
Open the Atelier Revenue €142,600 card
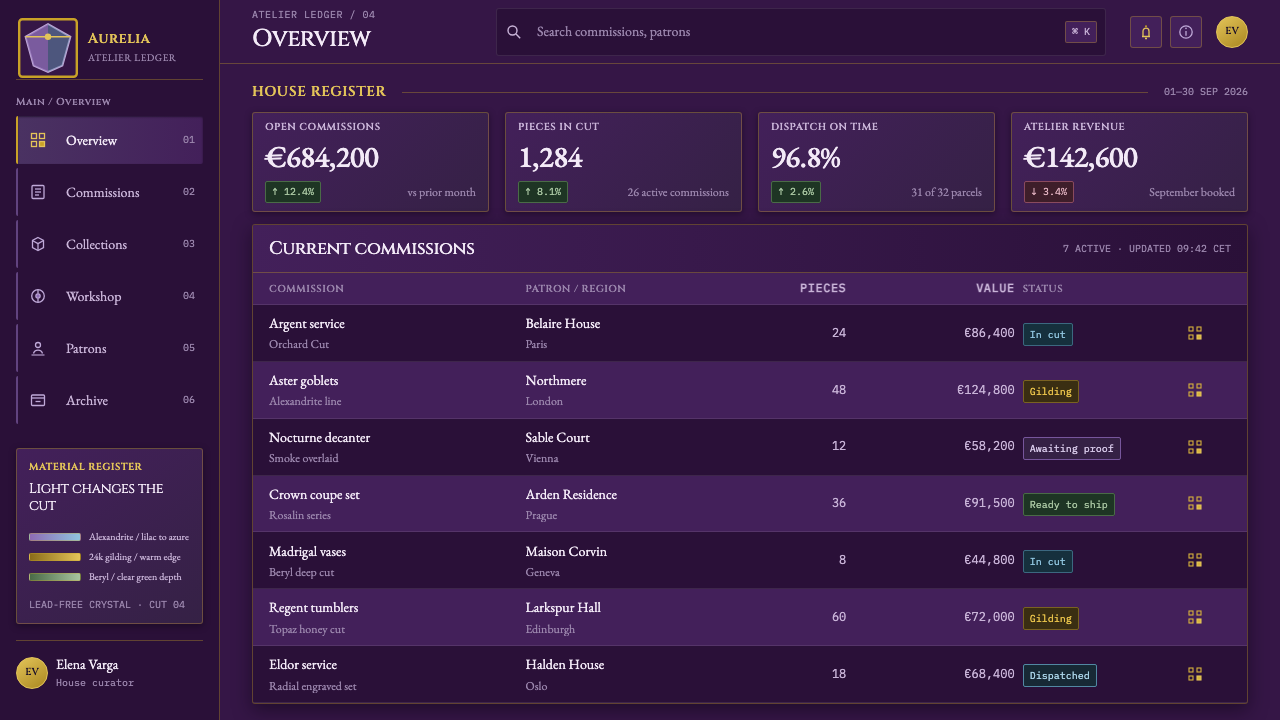tap(1129, 162)
